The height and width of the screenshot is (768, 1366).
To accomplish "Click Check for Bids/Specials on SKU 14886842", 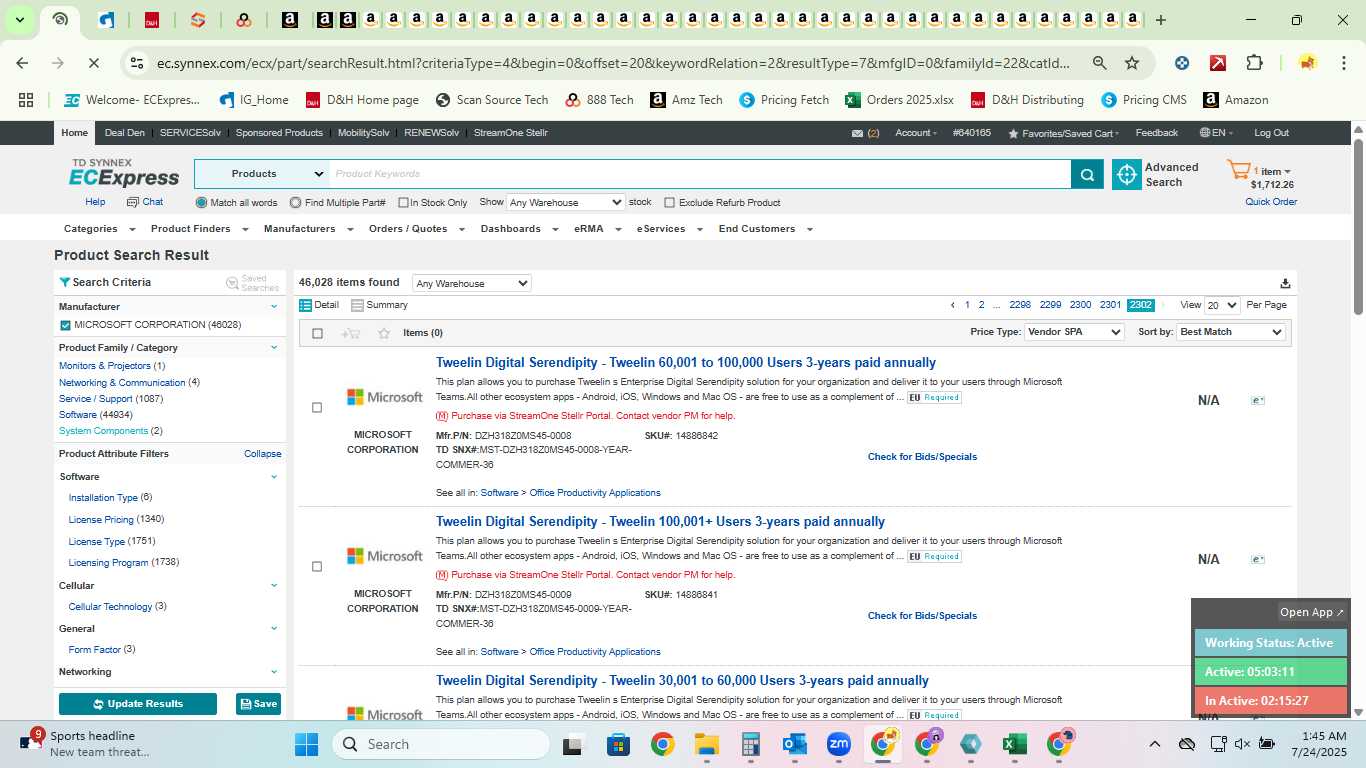I will [922, 457].
